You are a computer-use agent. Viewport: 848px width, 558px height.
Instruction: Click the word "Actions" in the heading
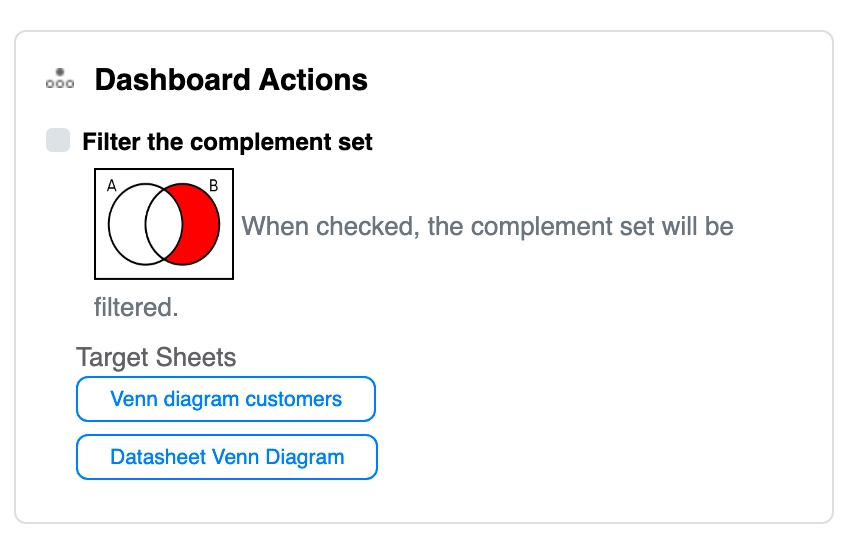click(x=319, y=80)
